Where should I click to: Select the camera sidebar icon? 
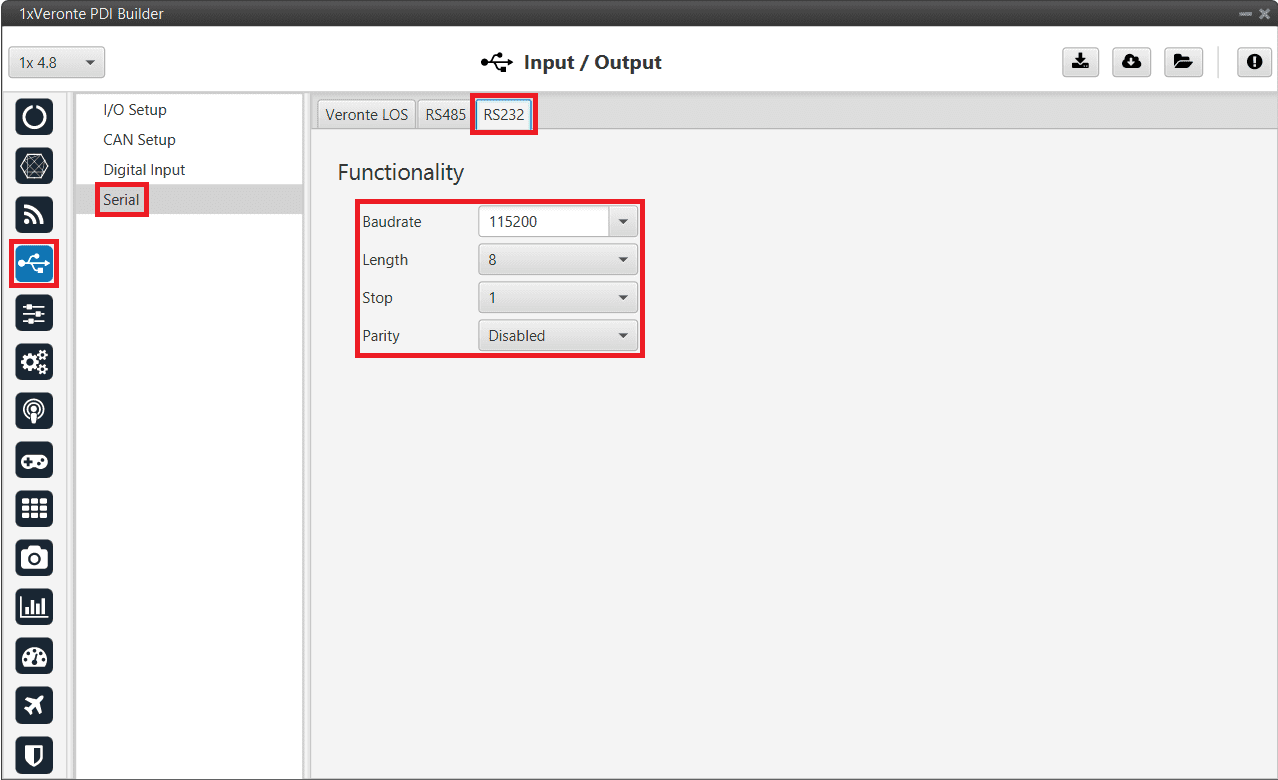pyautogui.click(x=34, y=558)
